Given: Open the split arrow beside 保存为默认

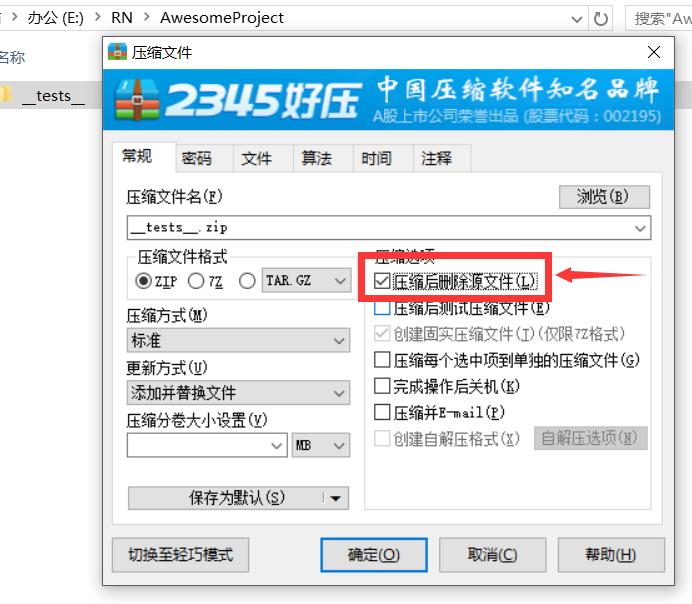Looking at the screenshot, I should coord(335,498).
